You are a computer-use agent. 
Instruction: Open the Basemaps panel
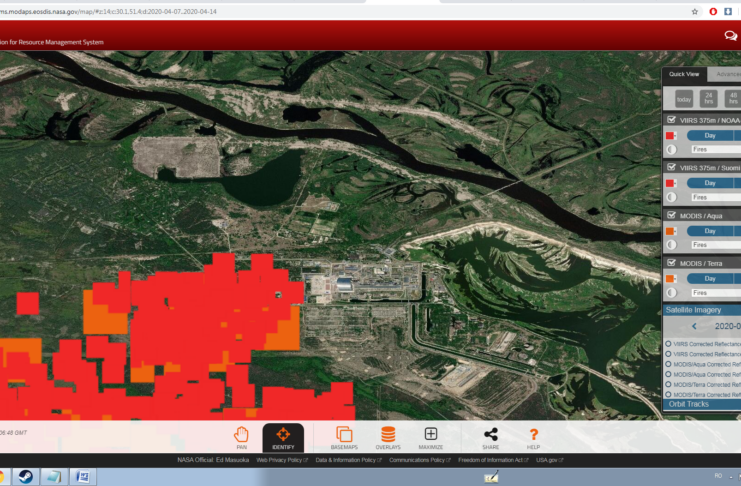[x=344, y=437]
